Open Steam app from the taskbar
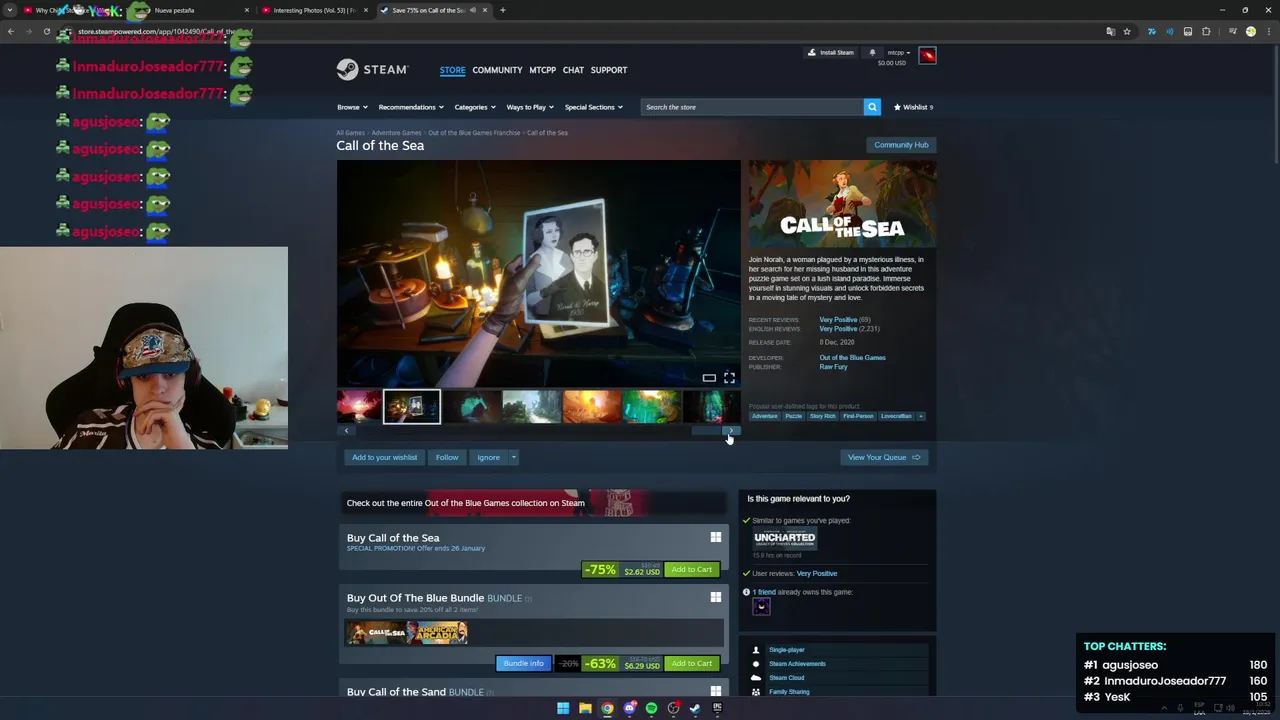The width and height of the screenshot is (1280, 720). pos(695,708)
